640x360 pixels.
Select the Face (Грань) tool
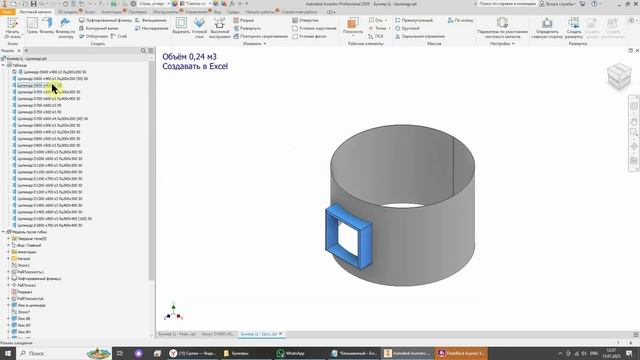(x=32, y=25)
